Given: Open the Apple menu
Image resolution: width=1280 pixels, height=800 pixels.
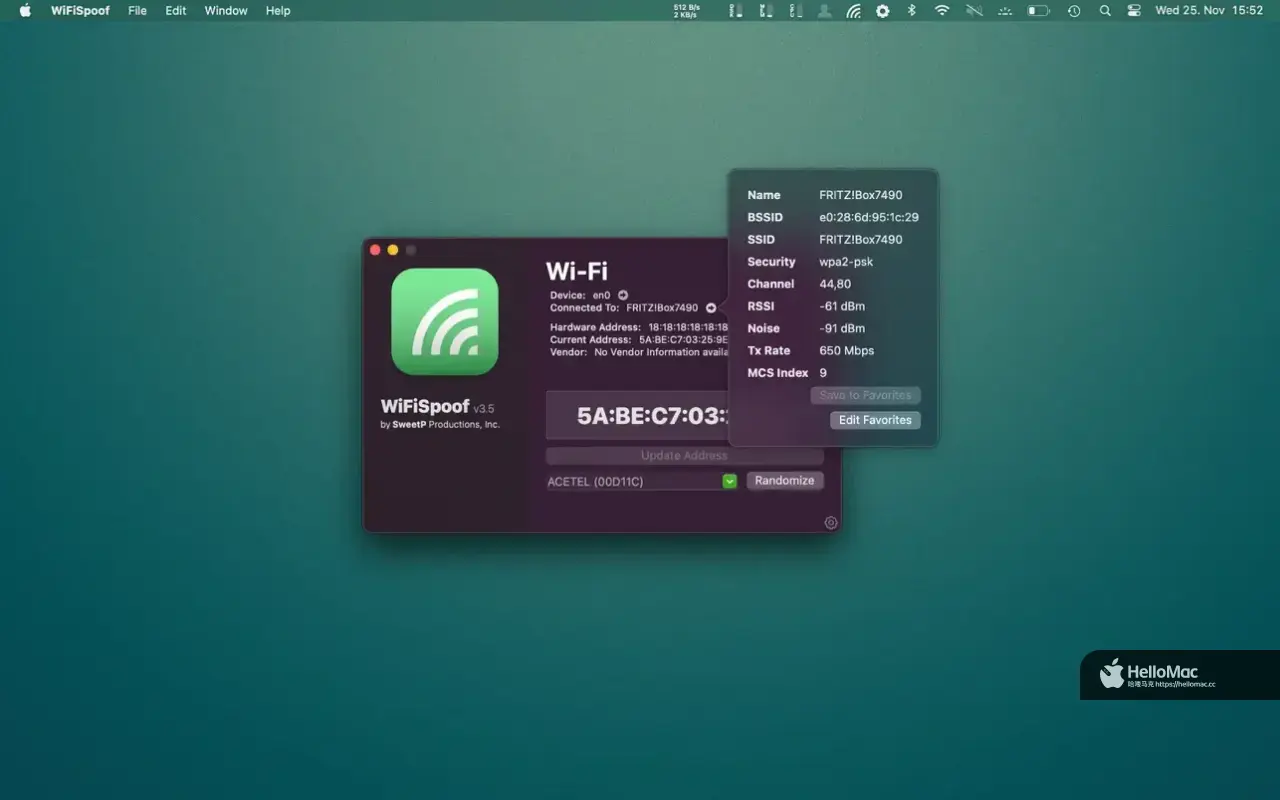Looking at the screenshot, I should coord(25,11).
